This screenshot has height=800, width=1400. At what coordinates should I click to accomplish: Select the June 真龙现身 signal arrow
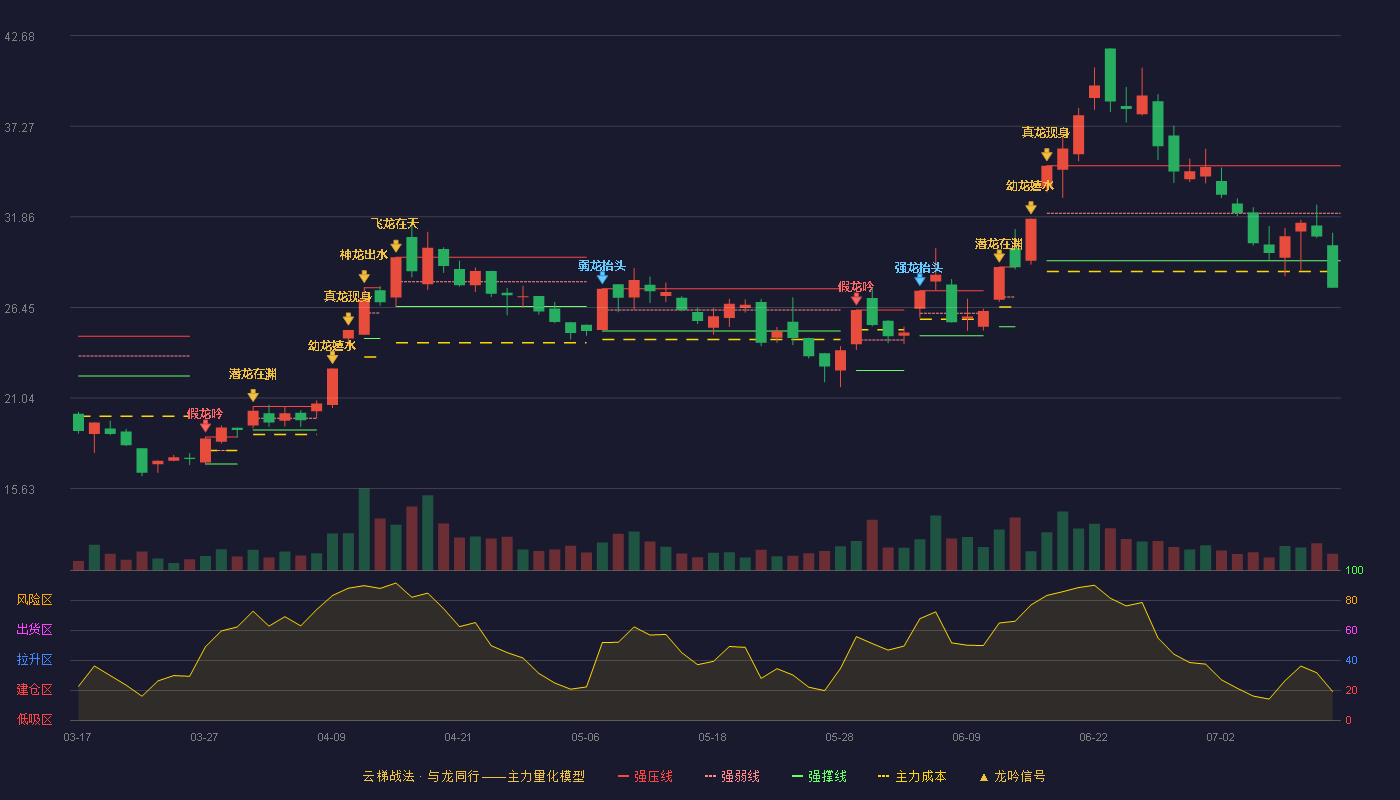1046,155
